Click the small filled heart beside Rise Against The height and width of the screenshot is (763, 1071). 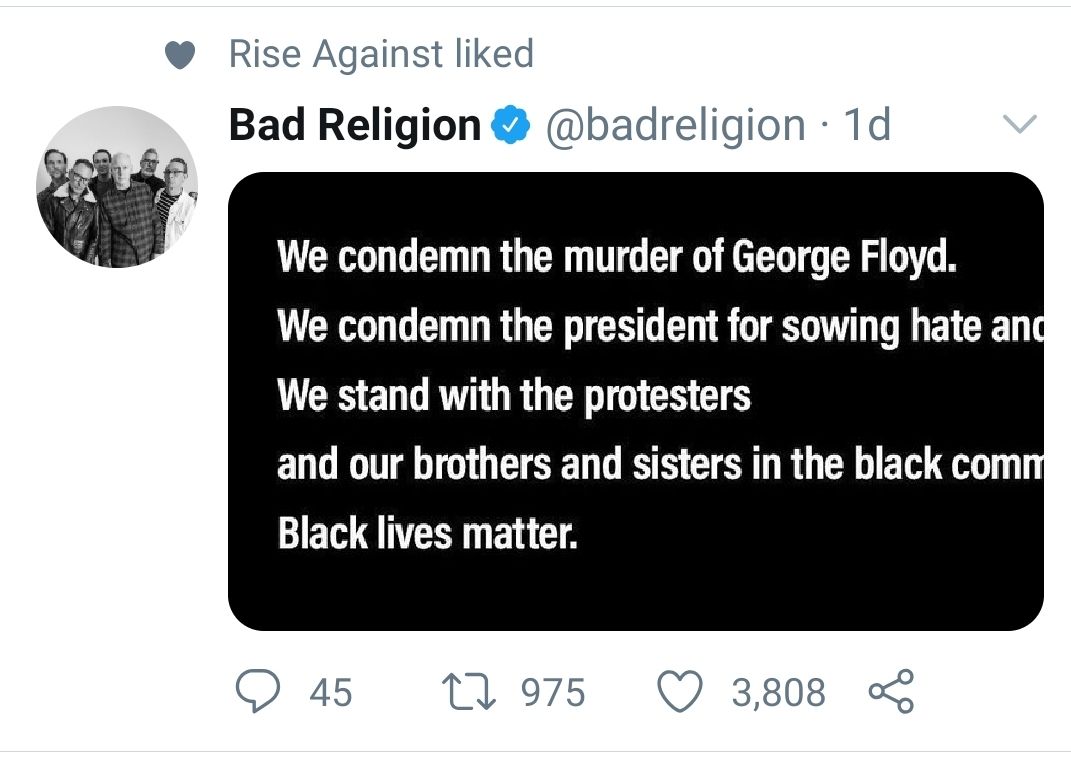point(179,56)
